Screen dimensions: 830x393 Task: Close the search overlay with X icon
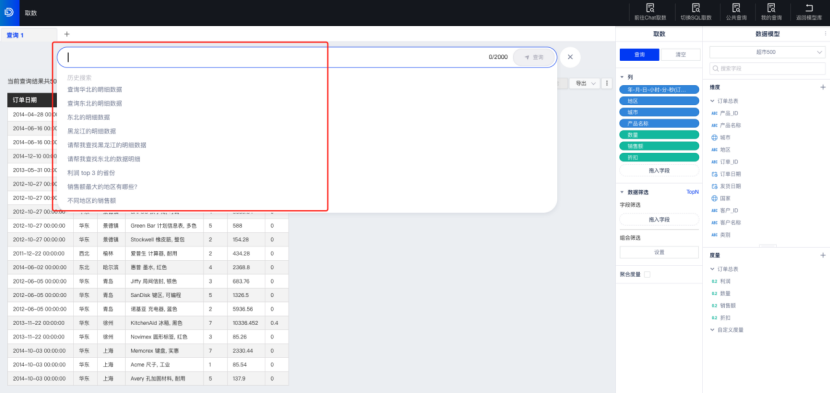570,57
